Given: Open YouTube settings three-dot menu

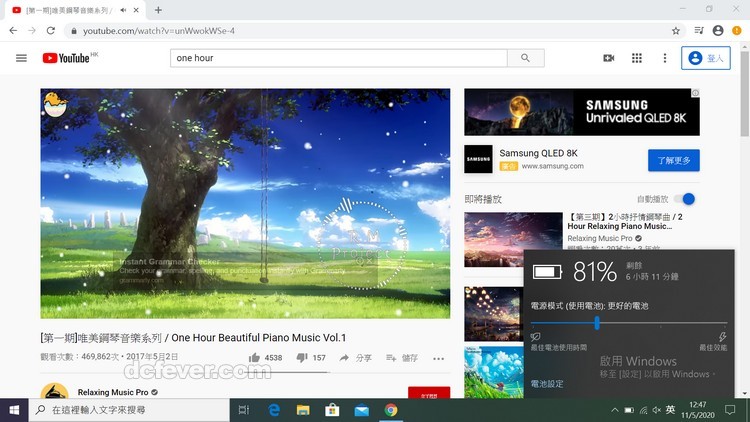Looking at the screenshot, I should coord(664,58).
